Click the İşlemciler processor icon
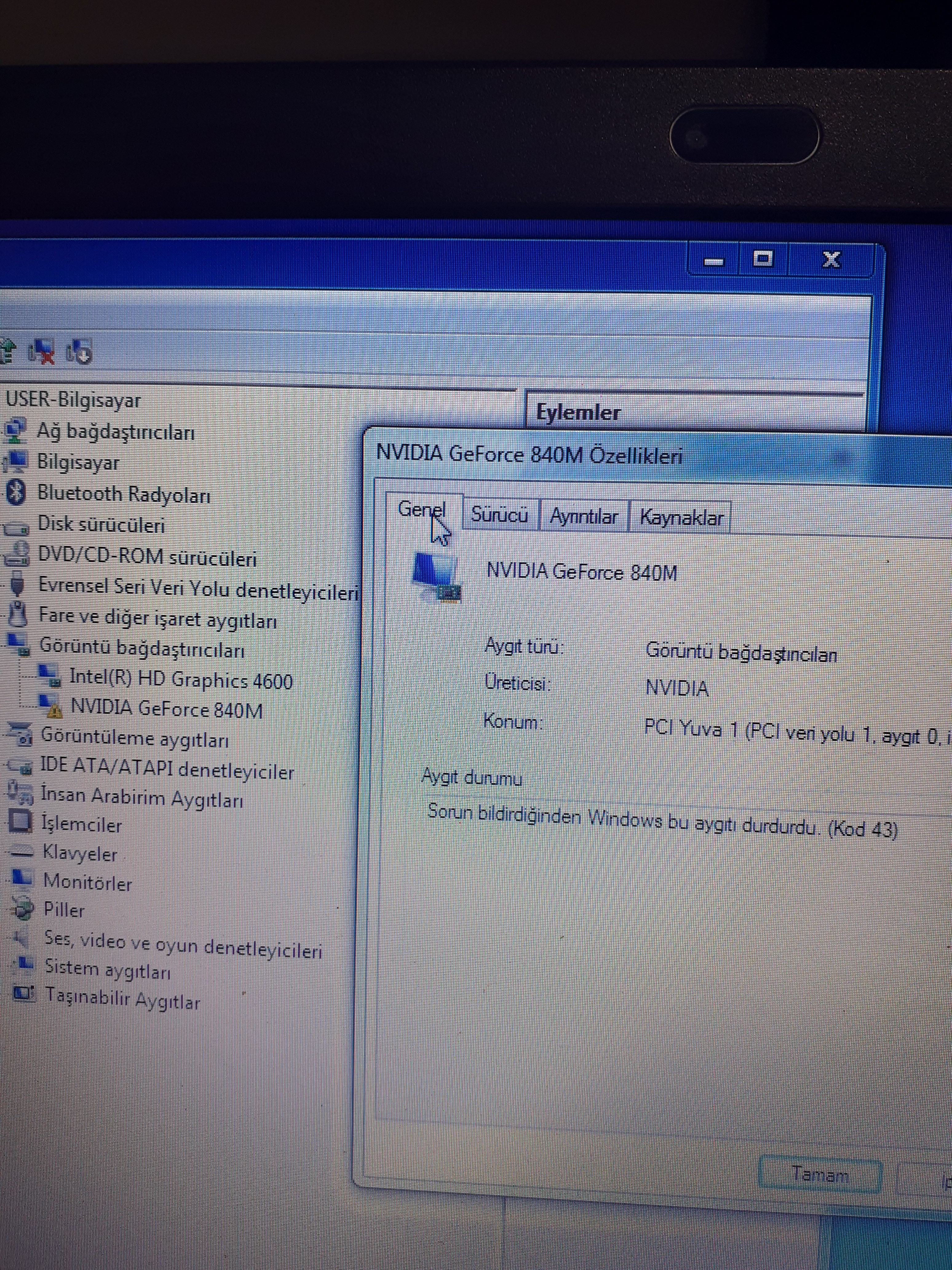952x1270 pixels. pyautogui.click(x=20, y=822)
